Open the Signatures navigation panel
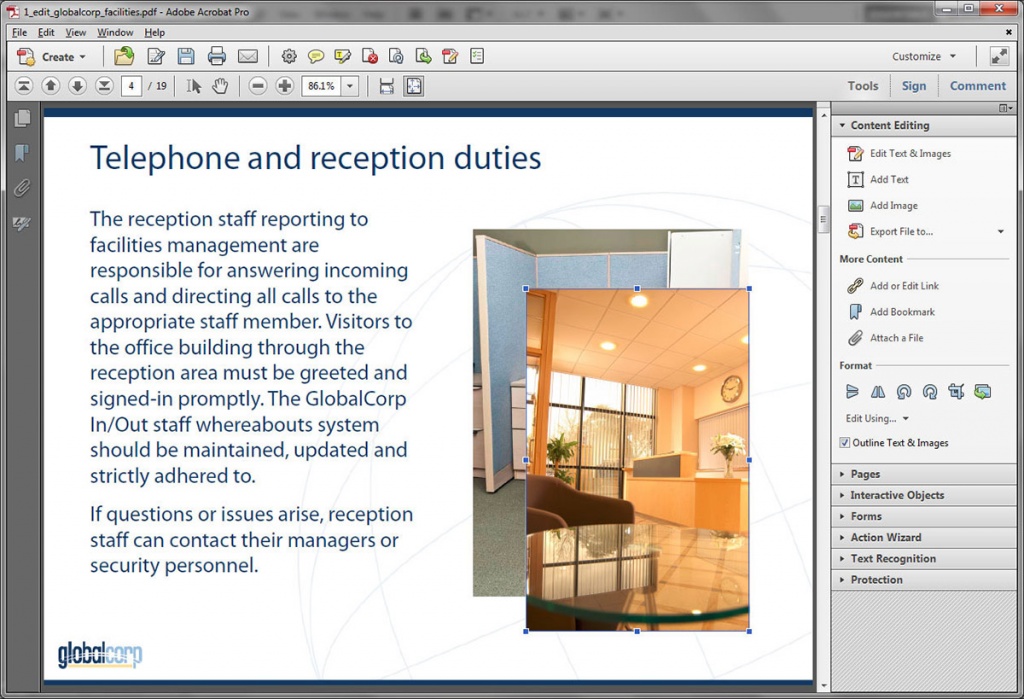 [x=22, y=224]
